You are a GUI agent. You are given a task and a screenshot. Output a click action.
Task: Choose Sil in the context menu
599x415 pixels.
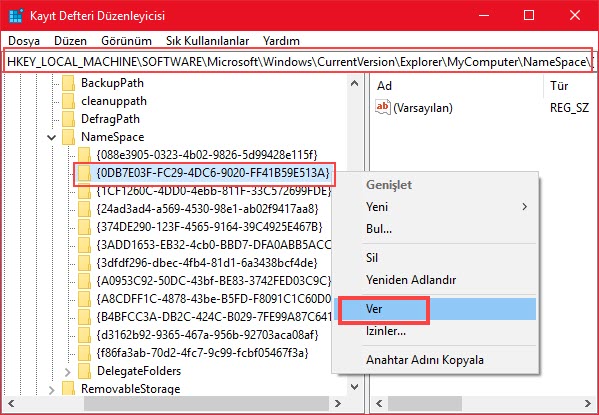[x=435, y=258]
